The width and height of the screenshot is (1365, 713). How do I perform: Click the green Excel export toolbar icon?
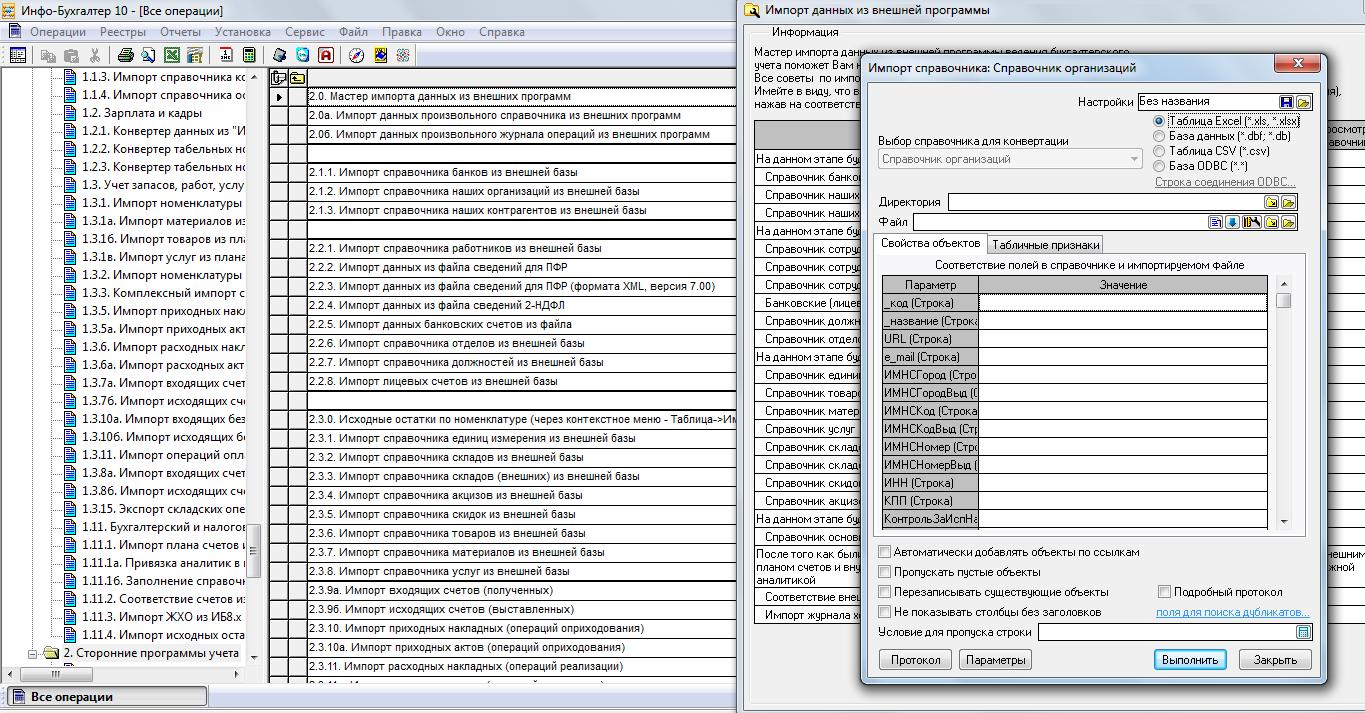(171, 56)
